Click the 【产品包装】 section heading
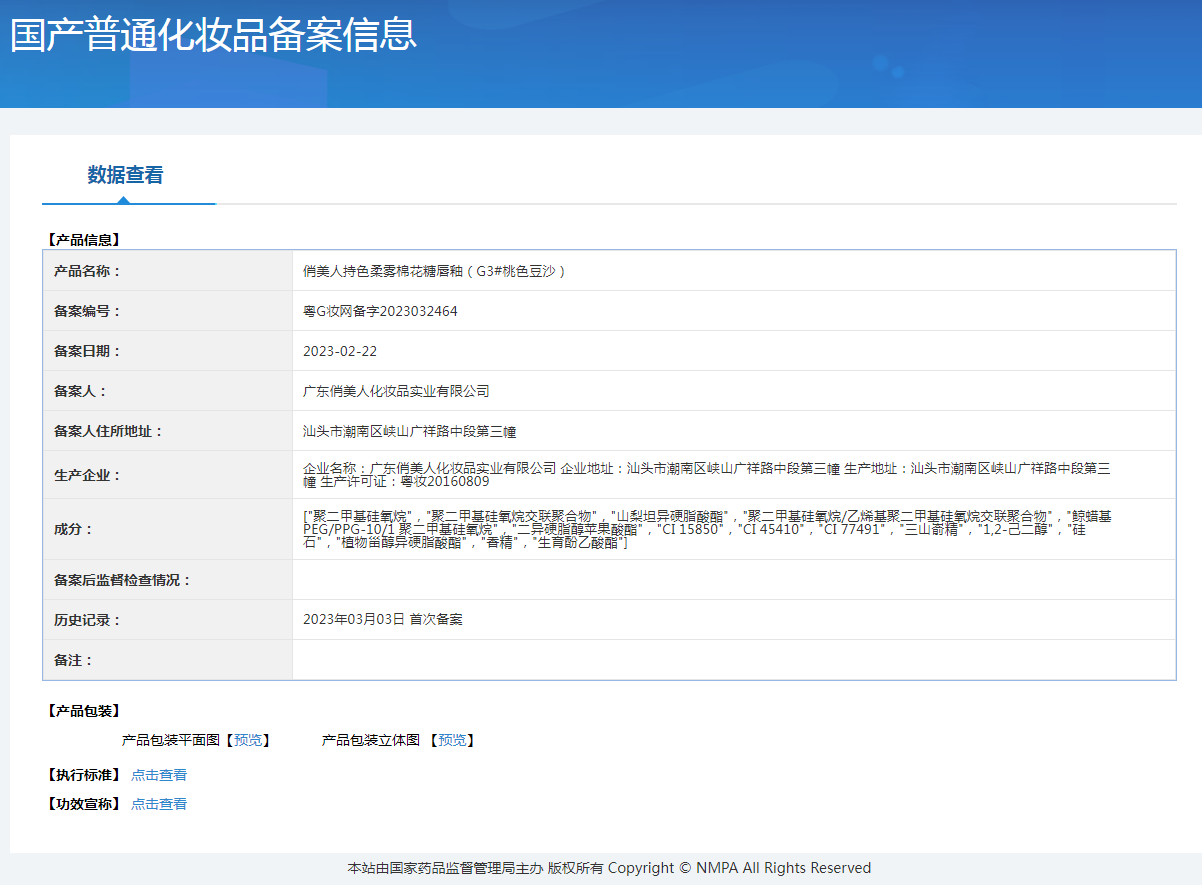Viewport: 1202px width, 885px height. pos(84,711)
